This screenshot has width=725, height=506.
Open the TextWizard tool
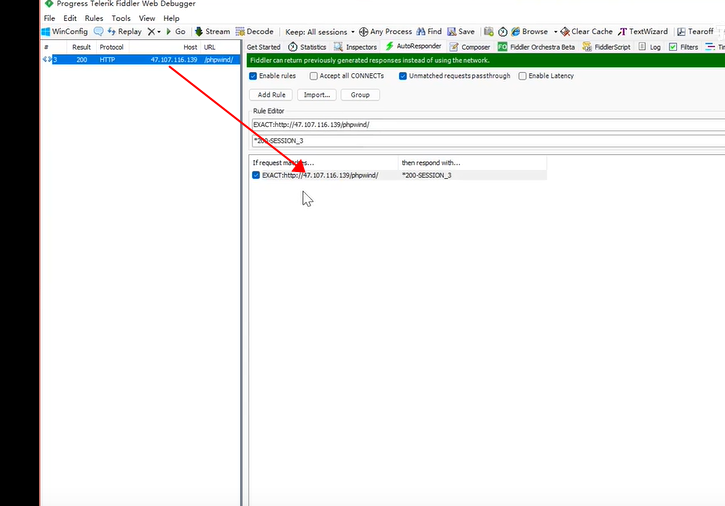click(x=643, y=31)
